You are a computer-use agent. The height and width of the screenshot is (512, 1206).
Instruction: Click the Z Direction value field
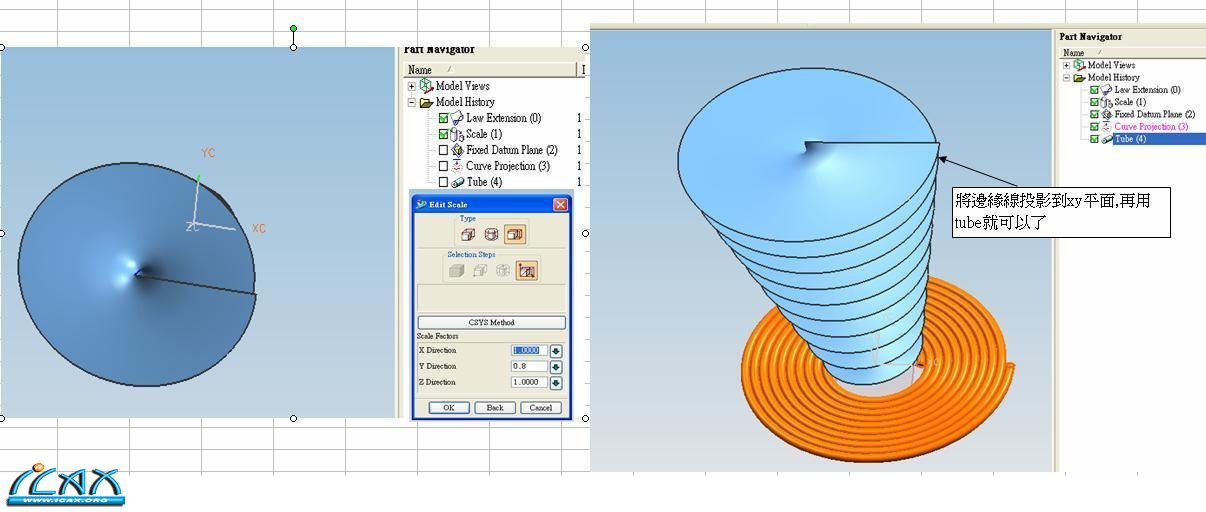pos(530,382)
